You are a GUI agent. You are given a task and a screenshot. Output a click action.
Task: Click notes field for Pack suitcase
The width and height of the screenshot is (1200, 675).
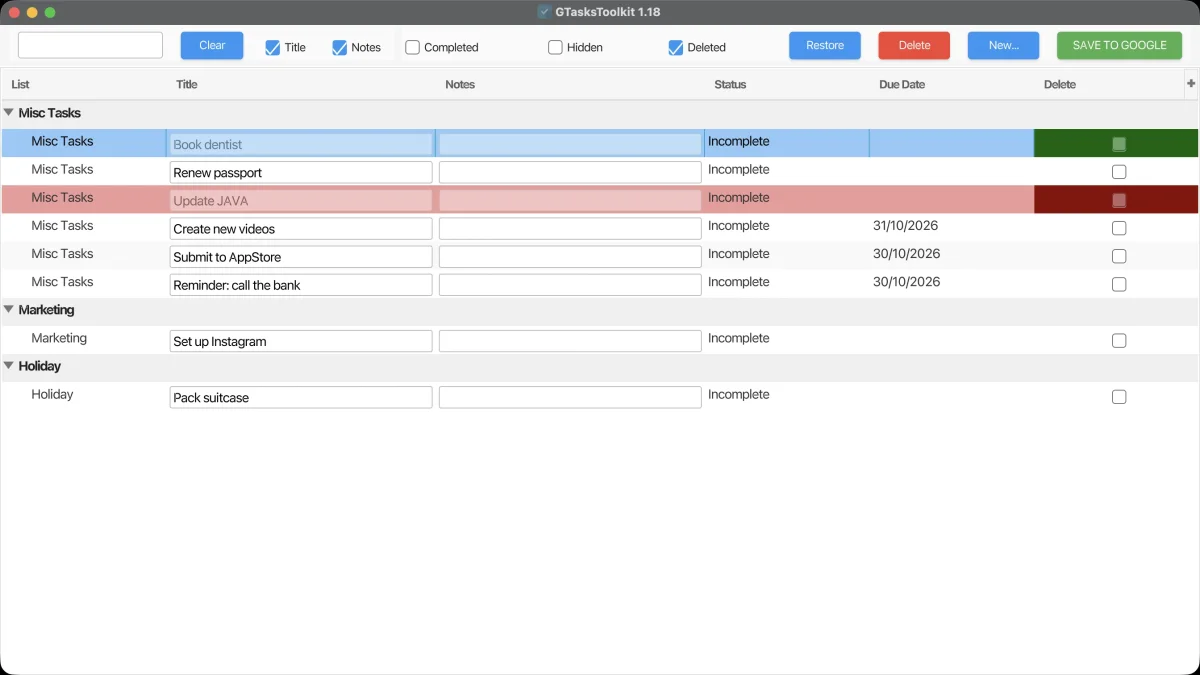click(x=570, y=397)
